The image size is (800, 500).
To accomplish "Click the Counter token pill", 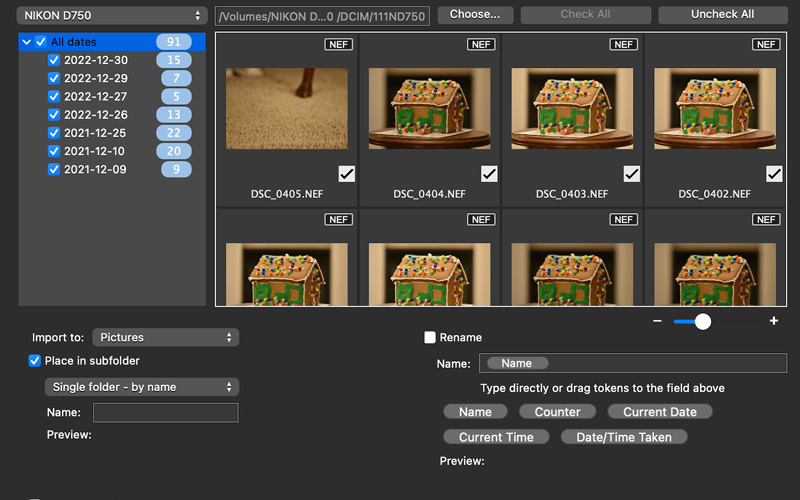I will pyautogui.click(x=557, y=412).
